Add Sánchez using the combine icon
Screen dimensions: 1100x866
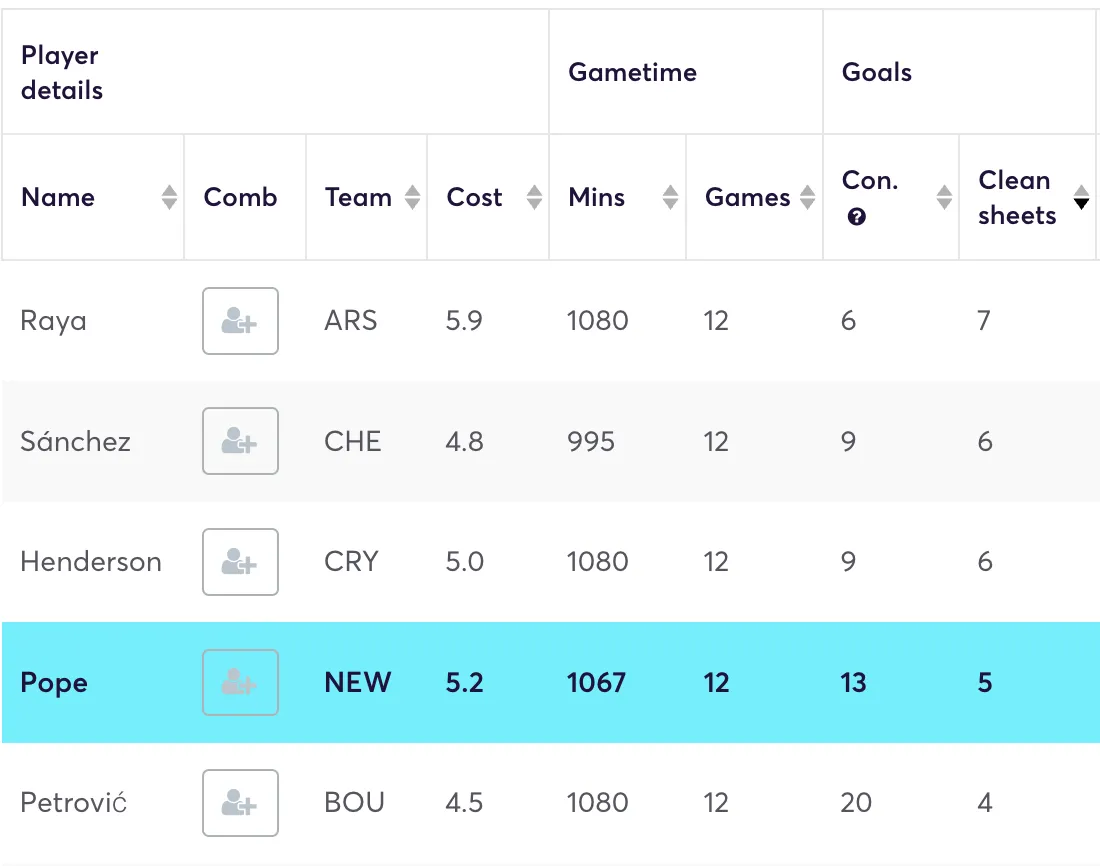(240, 441)
